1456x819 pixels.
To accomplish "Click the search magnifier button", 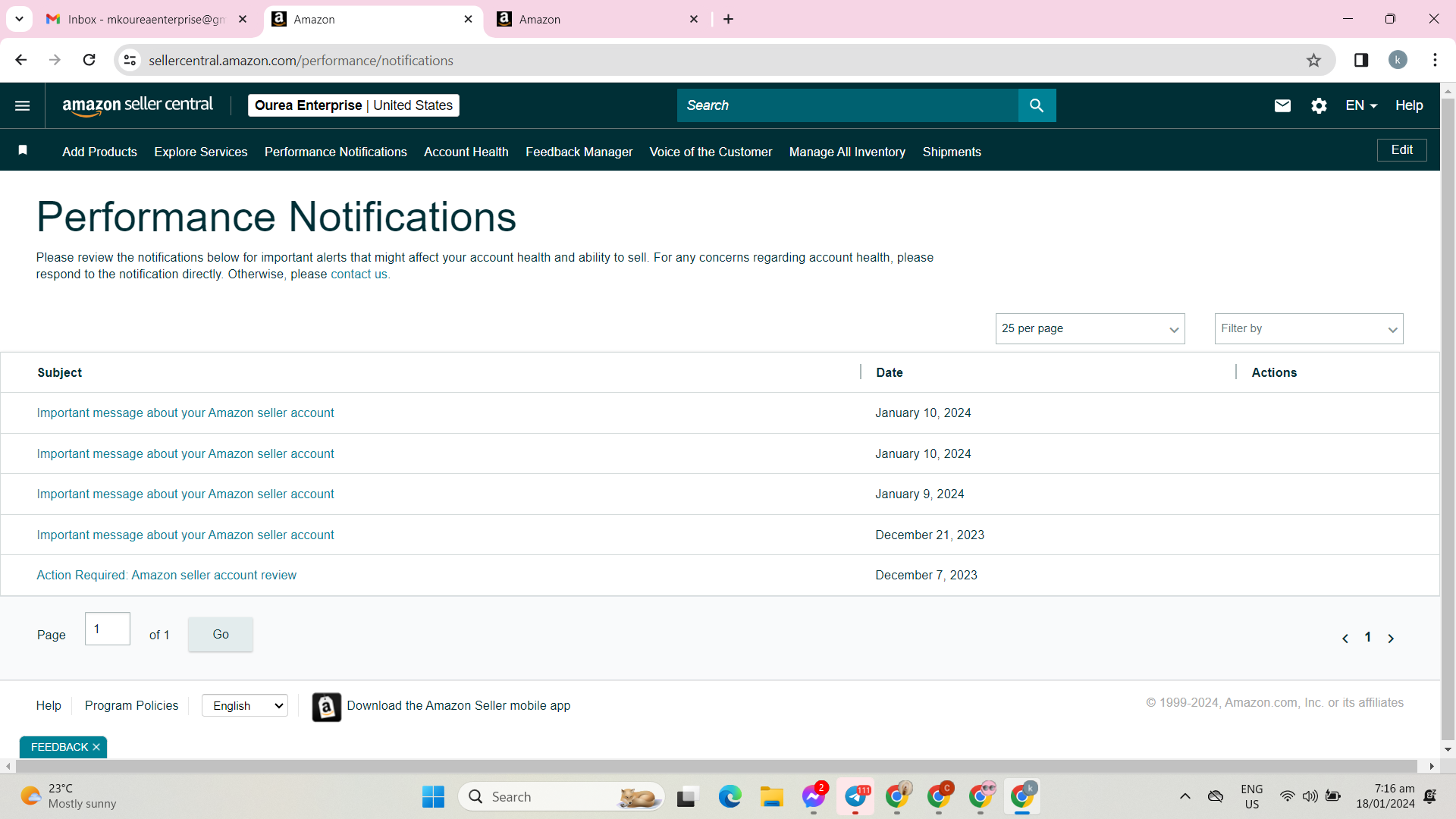I will point(1037,105).
